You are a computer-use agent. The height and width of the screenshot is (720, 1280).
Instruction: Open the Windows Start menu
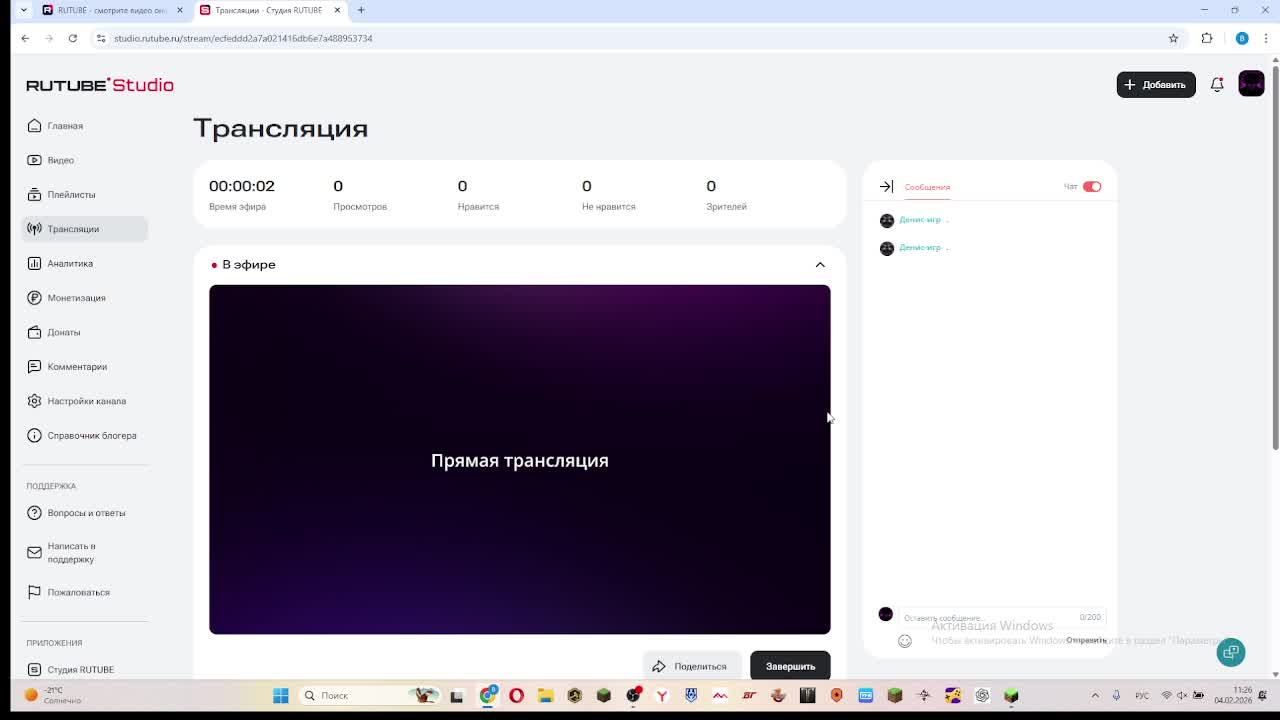click(x=281, y=695)
